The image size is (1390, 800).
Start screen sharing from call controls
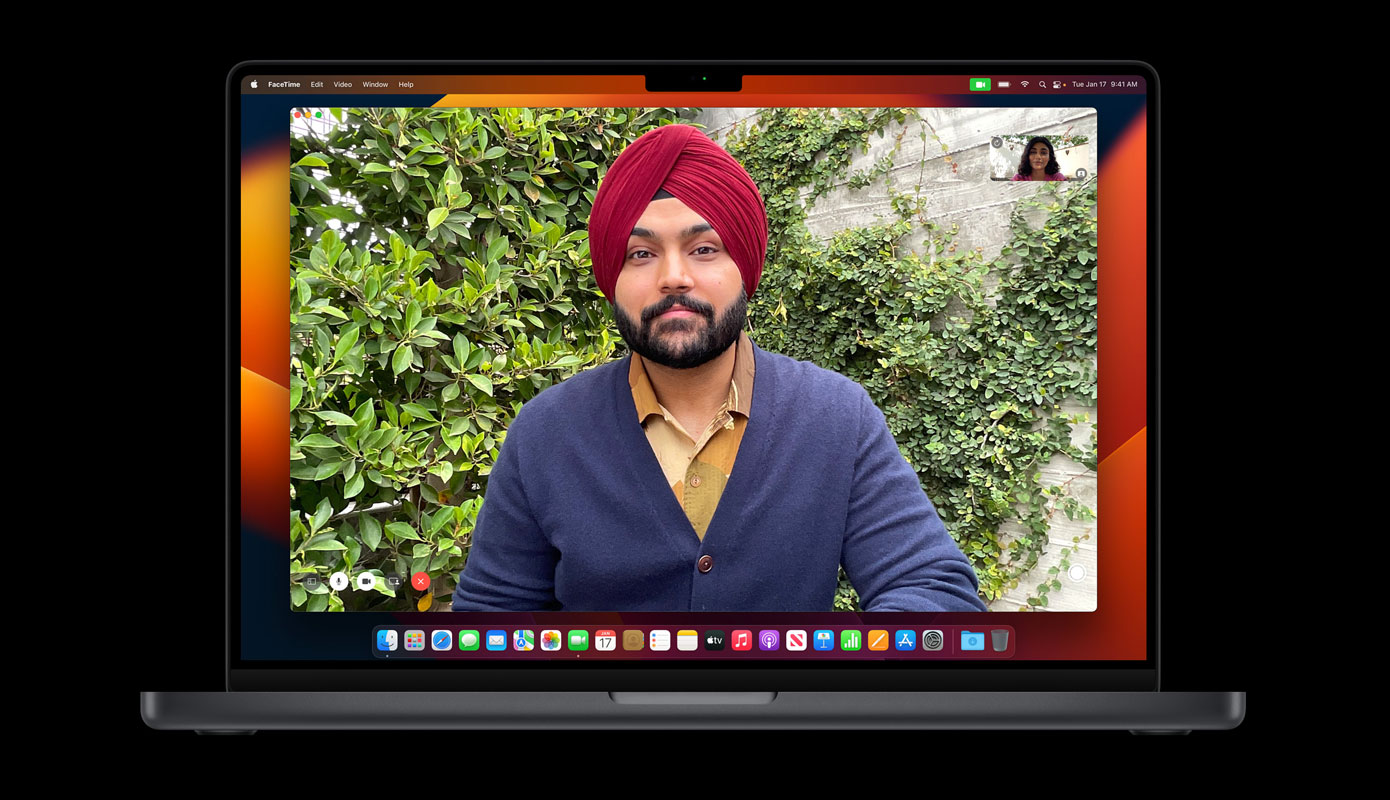coord(394,581)
